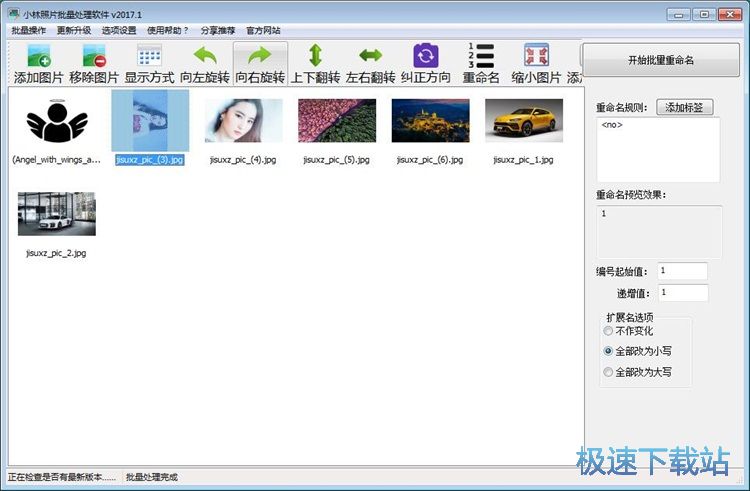Select the 缩小图片 shrink image tool
The image size is (750, 491).
coord(536,56)
